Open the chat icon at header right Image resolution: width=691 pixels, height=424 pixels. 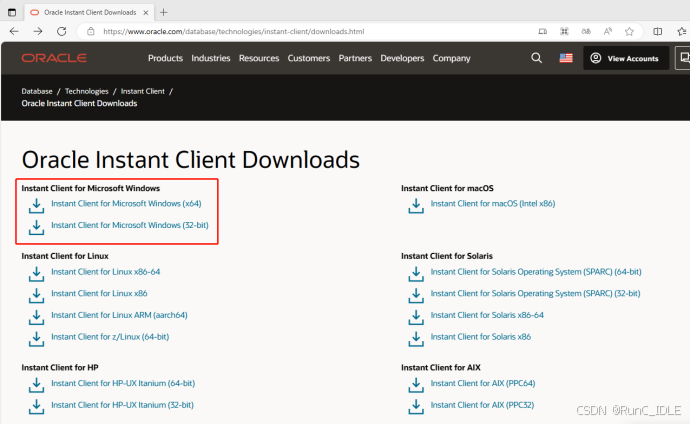point(683,58)
